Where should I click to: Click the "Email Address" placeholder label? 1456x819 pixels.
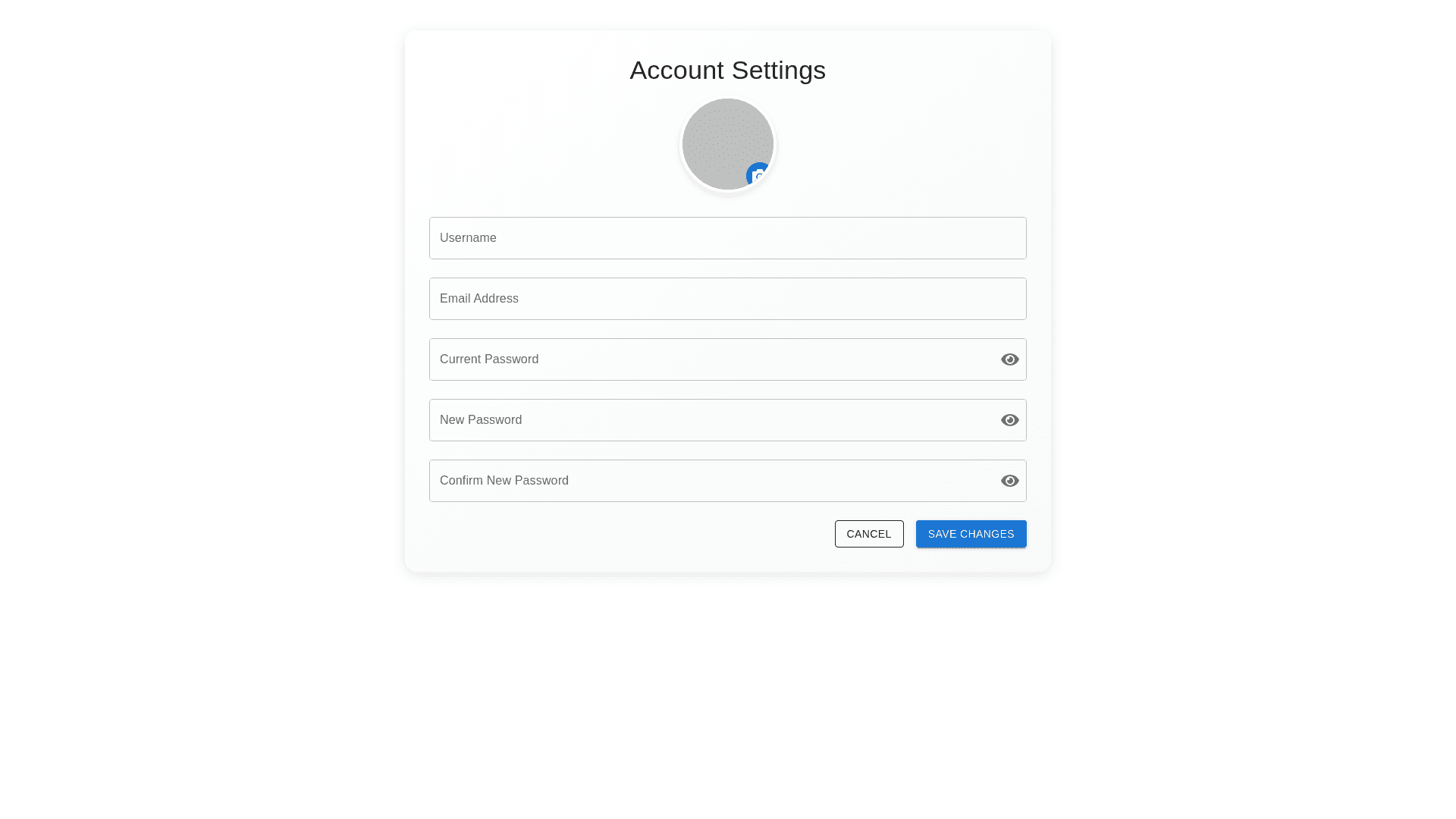[x=479, y=299]
